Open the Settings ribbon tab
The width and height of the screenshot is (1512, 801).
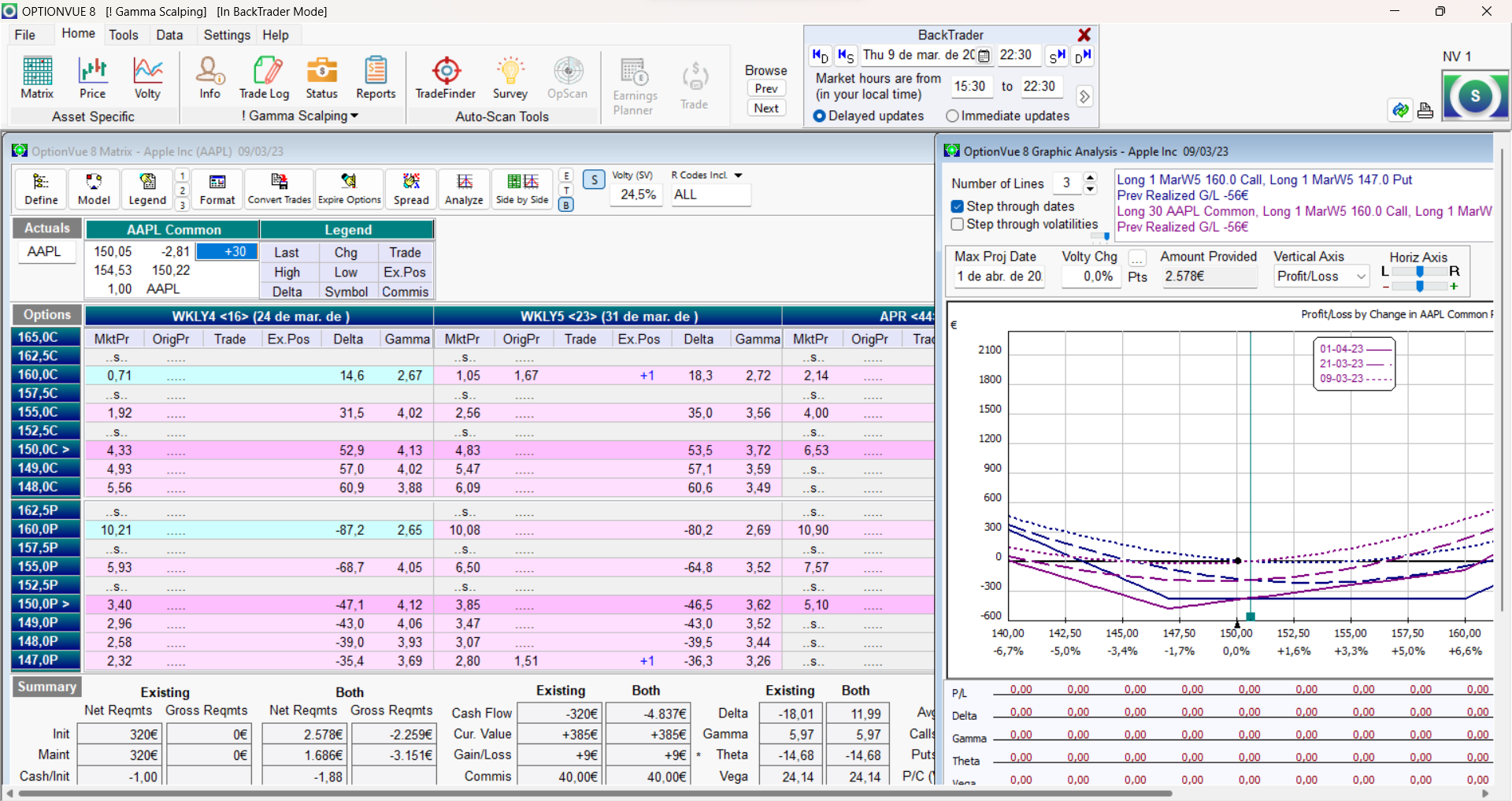[x=227, y=35]
